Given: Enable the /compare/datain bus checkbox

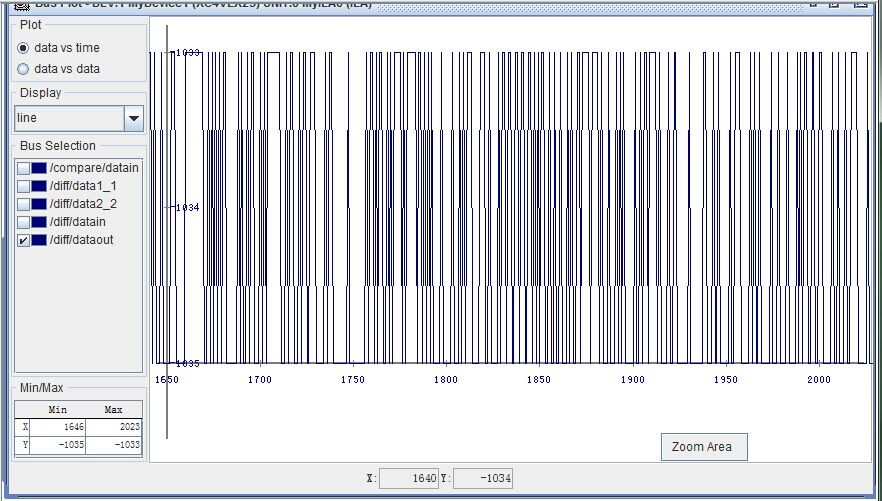Looking at the screenshot, I should click(23, 168).
